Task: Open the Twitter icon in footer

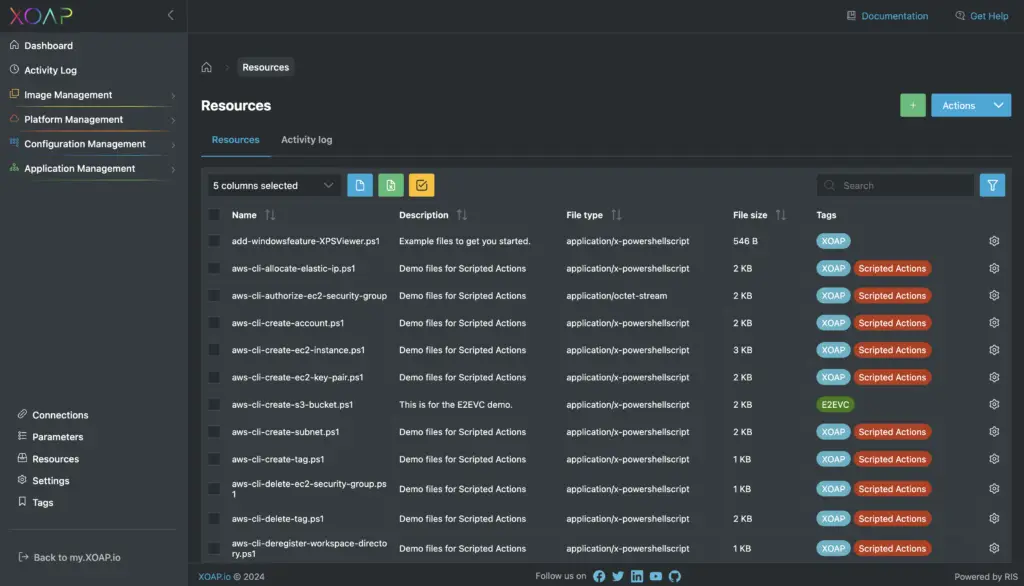Action: point(618,576)
